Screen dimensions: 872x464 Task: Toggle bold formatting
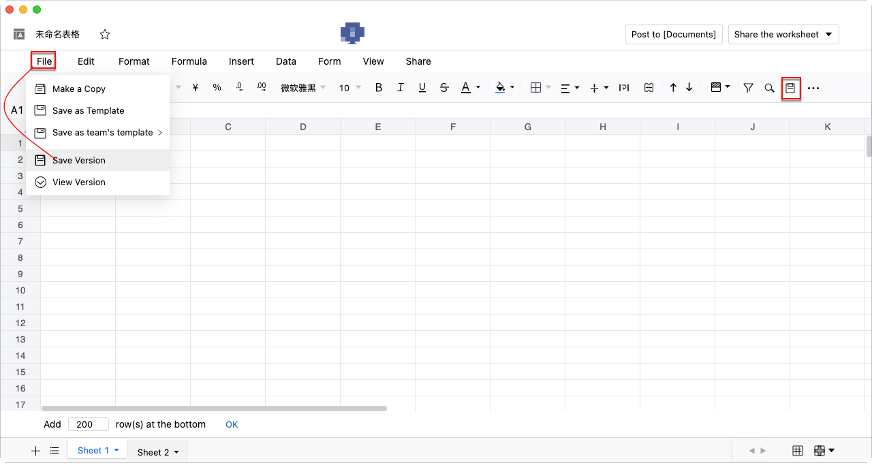point(379,88)
